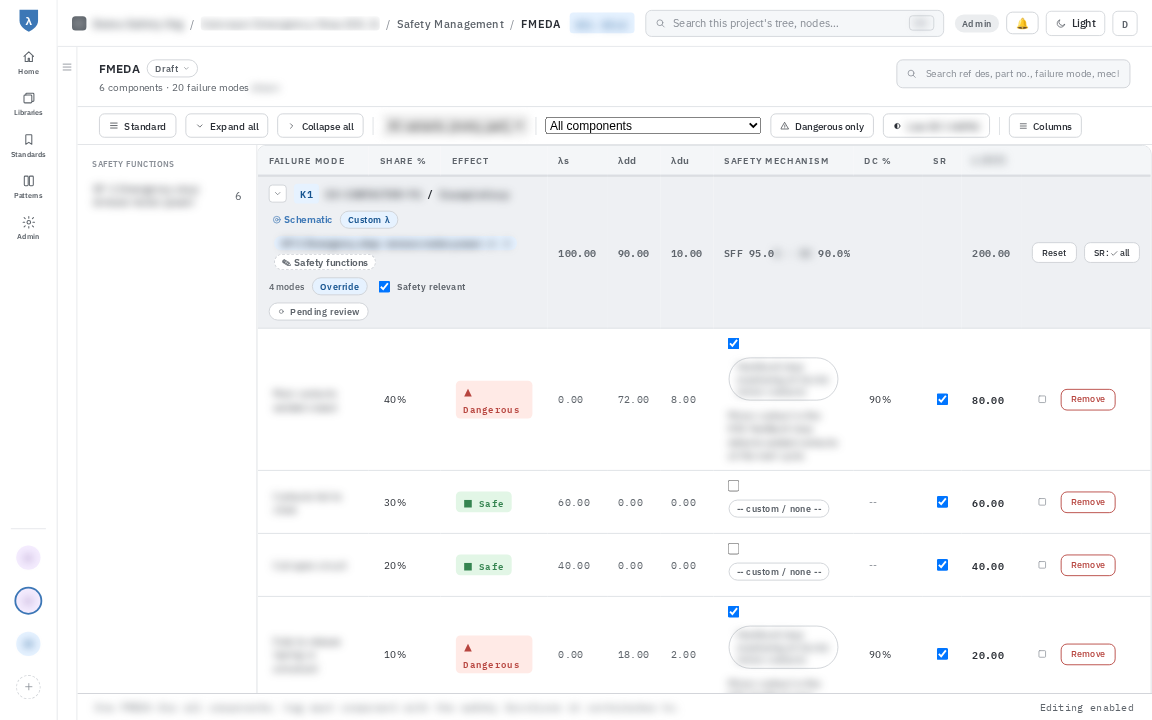The width and height of the screenshot is (1152, 720).
Task: Open the K1 Schematic link
Action: [x=303, y=220]
